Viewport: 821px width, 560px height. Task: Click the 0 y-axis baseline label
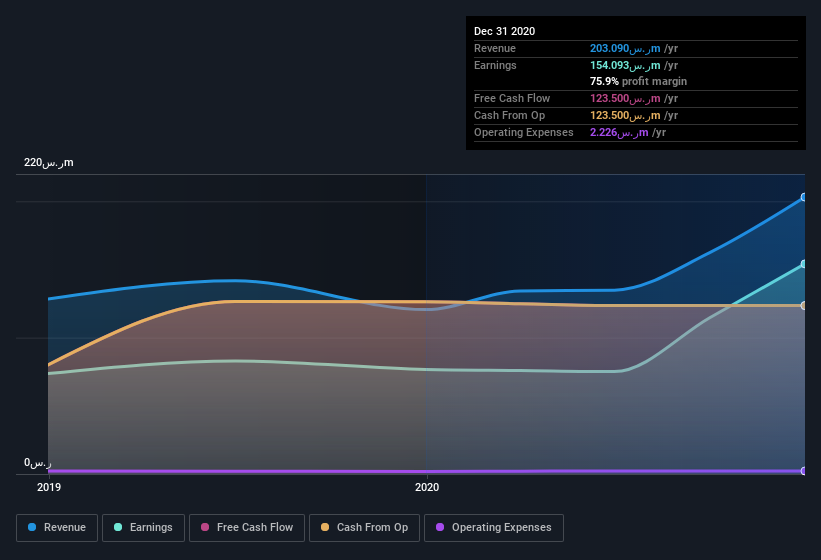pos(37,463)
